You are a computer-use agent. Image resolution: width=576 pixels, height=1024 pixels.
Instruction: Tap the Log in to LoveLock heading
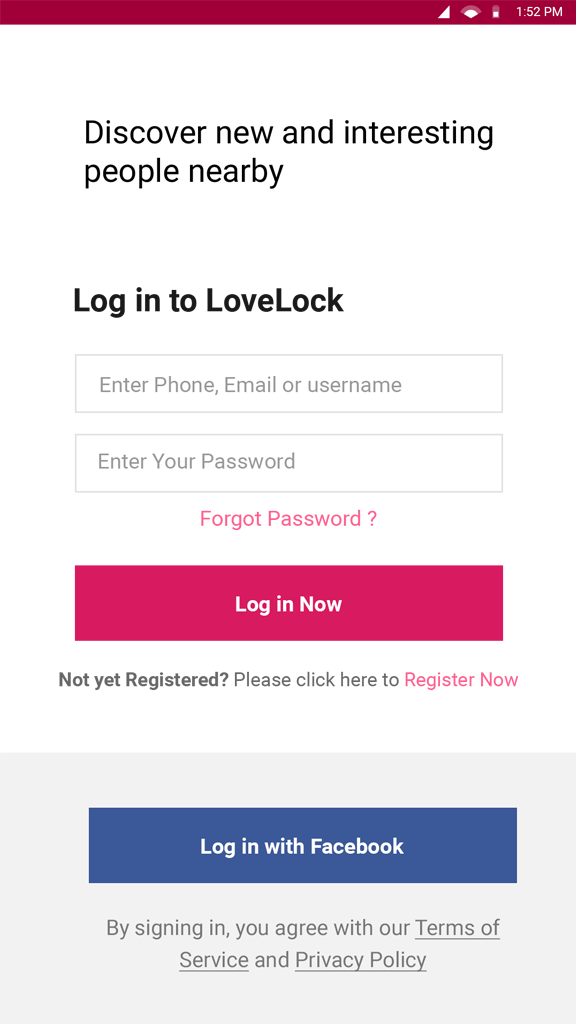coord(208,301)
